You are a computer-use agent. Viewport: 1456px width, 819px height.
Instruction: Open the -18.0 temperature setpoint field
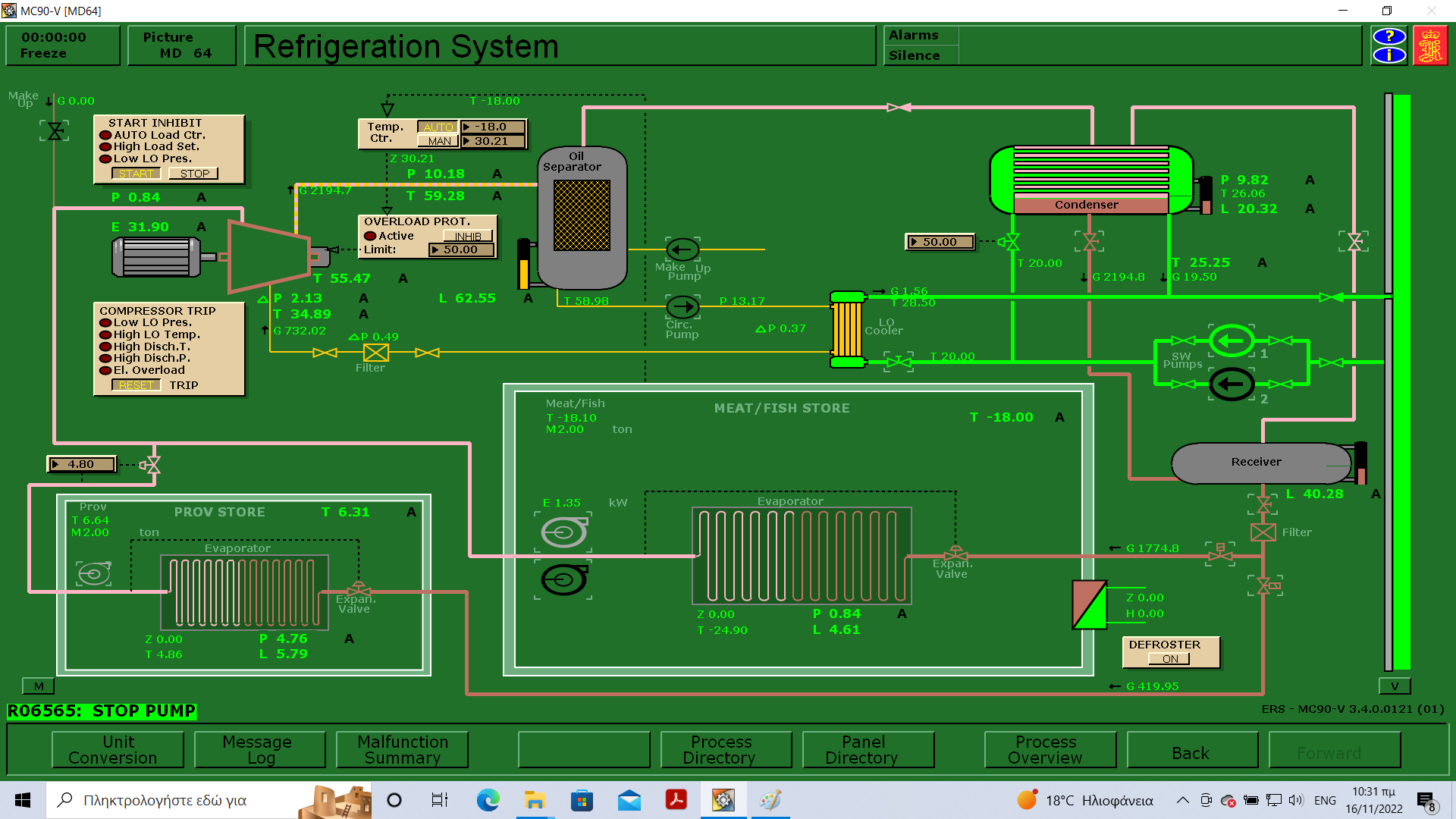click(x=492, y=127)
